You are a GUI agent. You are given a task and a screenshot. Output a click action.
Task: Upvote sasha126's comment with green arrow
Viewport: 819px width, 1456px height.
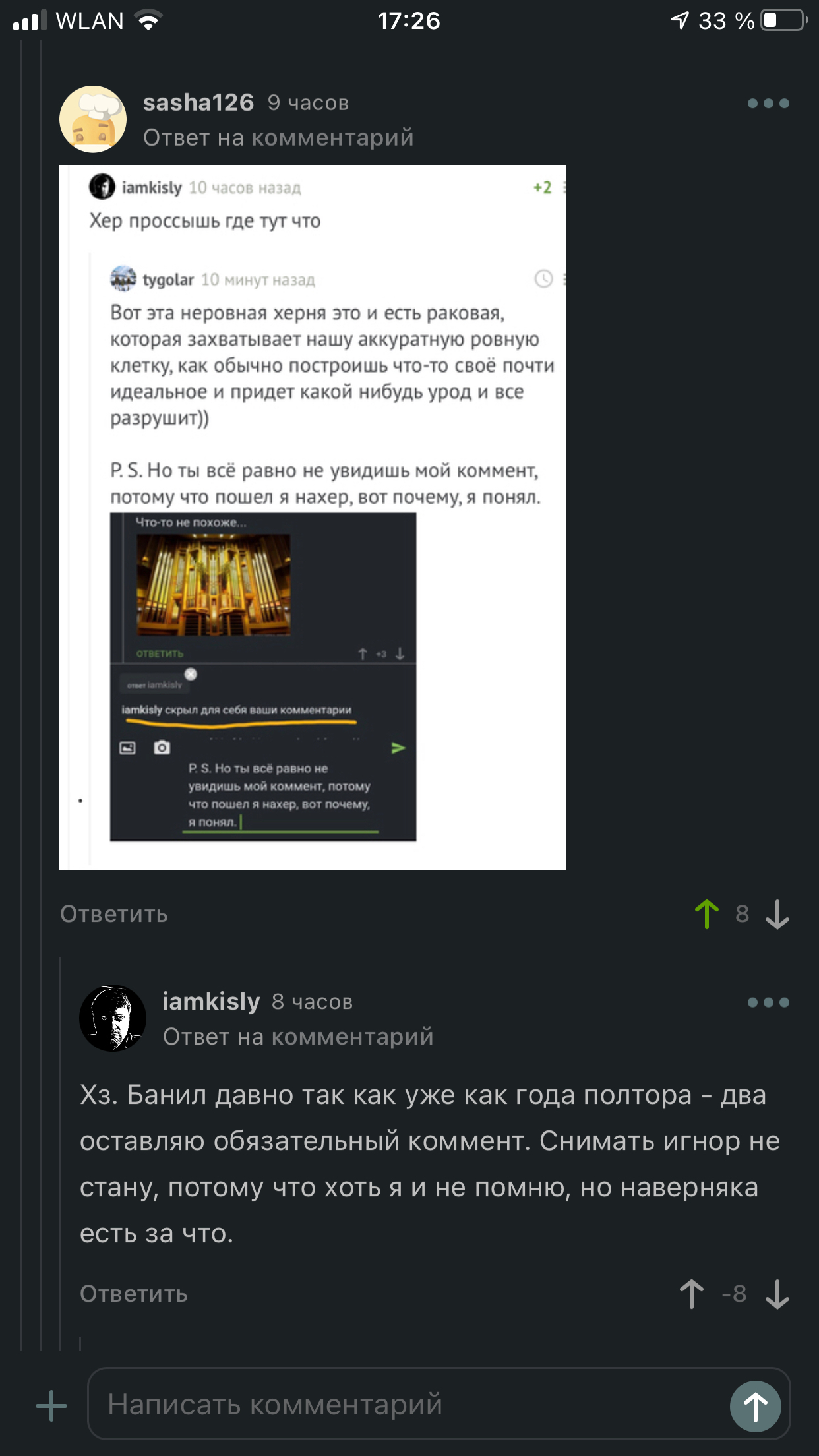707,915
